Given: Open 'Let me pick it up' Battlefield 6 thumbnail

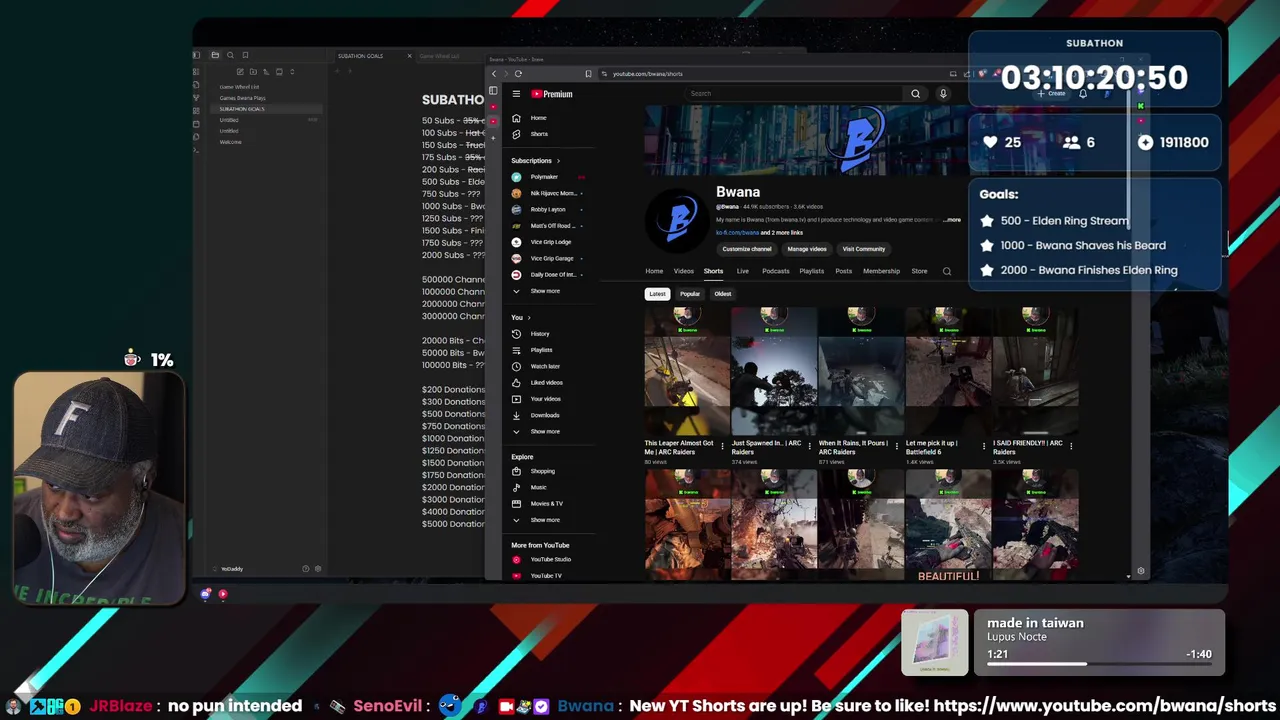Looking at the screenshot, I should (x=948, y=372).
